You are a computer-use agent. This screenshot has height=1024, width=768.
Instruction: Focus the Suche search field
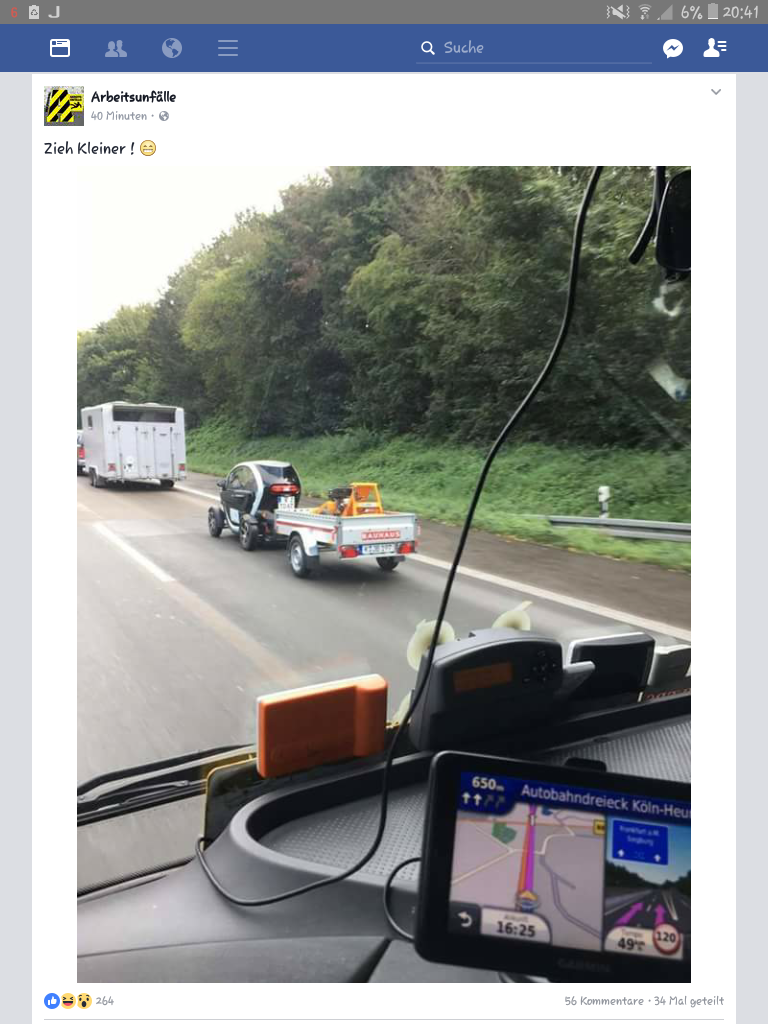coord(534,48)
